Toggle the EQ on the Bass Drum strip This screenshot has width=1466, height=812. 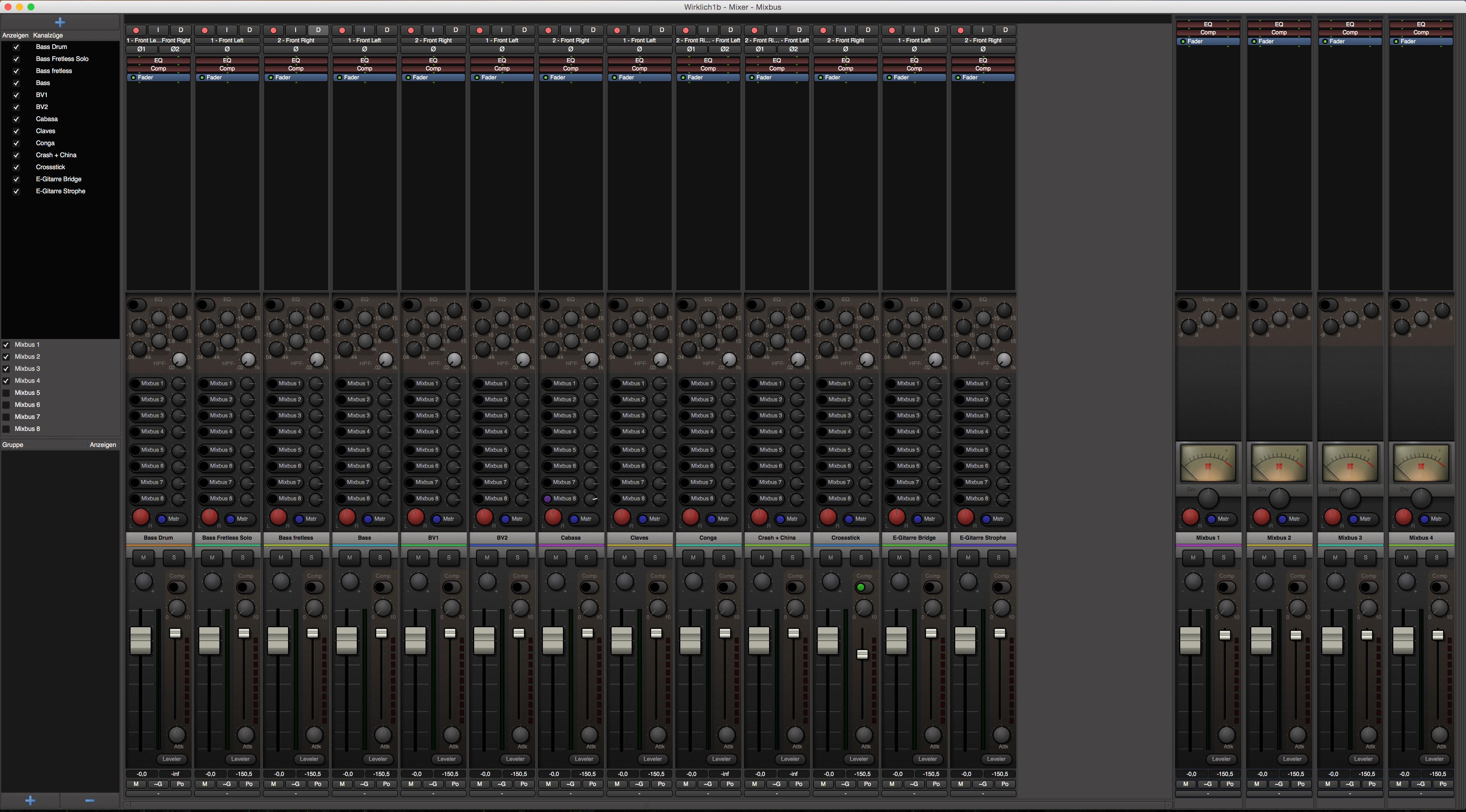pos(137,305)
